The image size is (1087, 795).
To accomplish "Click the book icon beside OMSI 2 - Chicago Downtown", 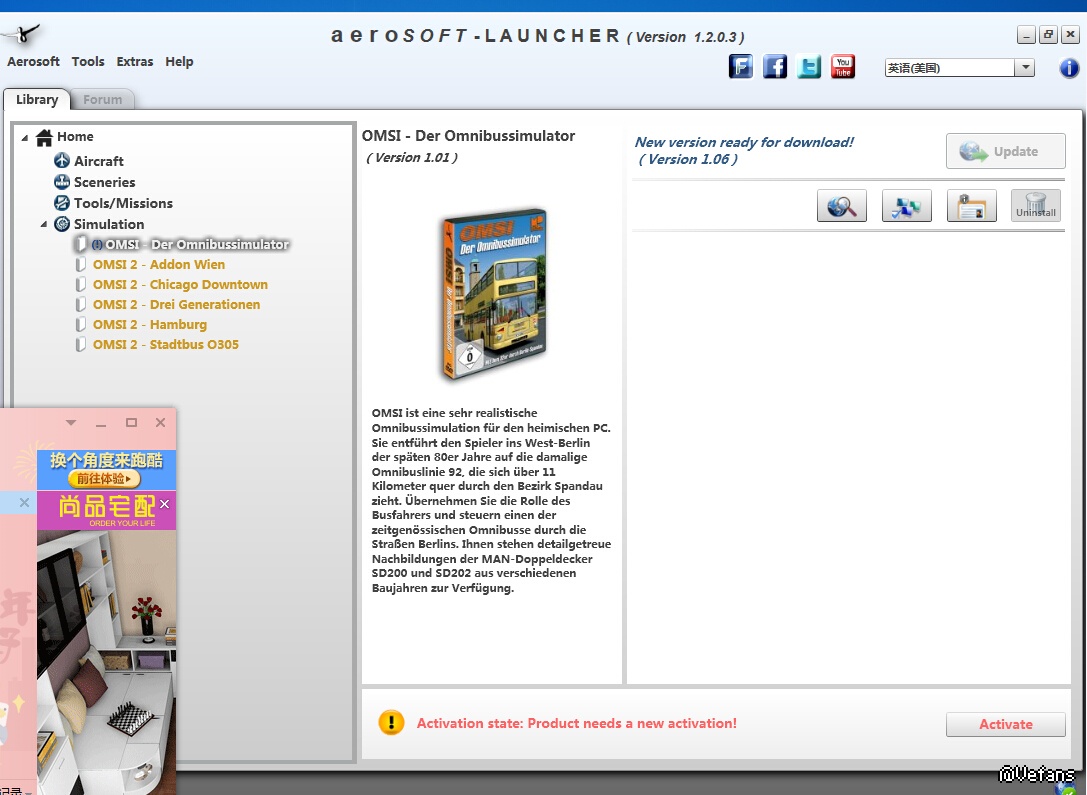I will point(80,285).
